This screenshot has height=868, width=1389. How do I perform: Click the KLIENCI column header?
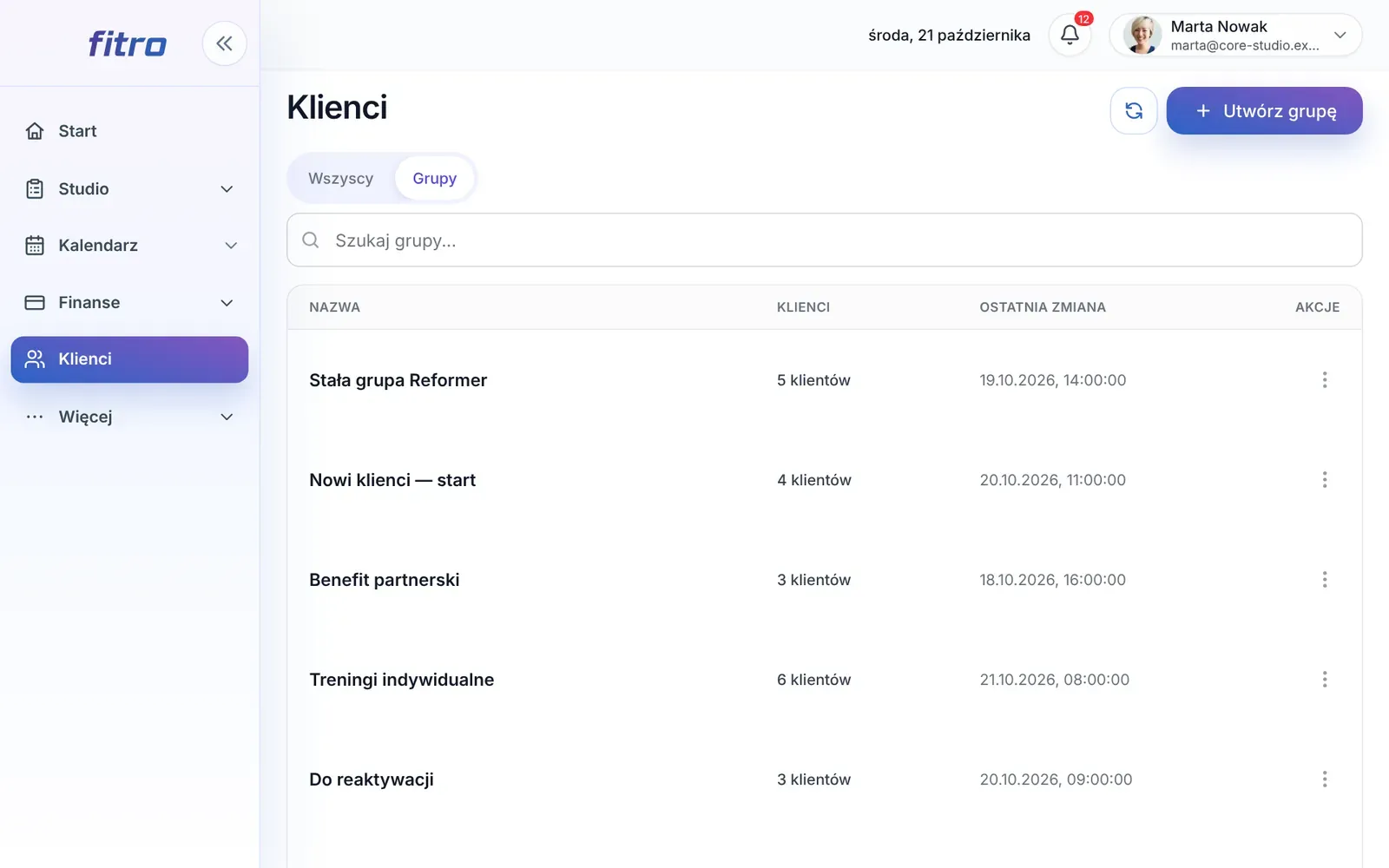click(x=803, y=307)
